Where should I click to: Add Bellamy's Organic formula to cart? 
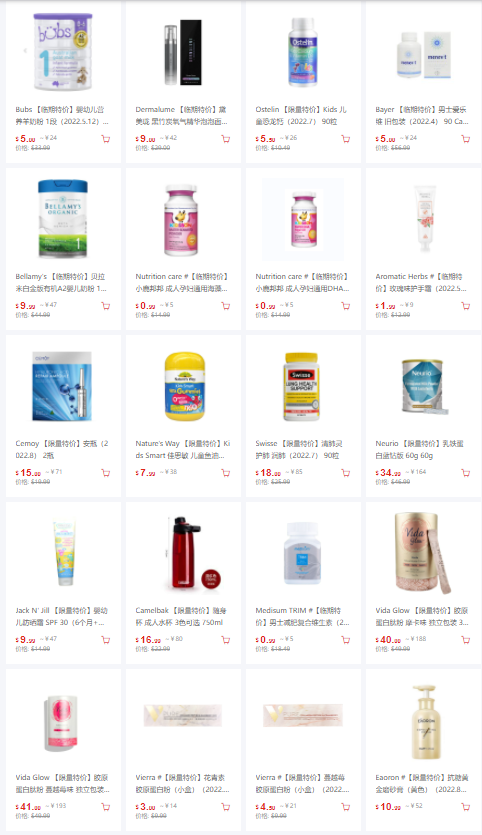pyautogui.click(x=105, y=306)
